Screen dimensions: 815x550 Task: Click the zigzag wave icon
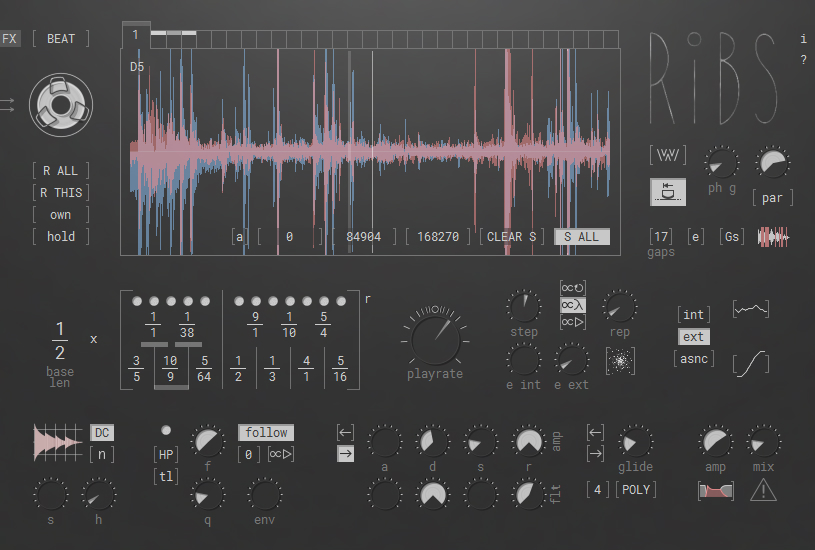click(668, 156)
